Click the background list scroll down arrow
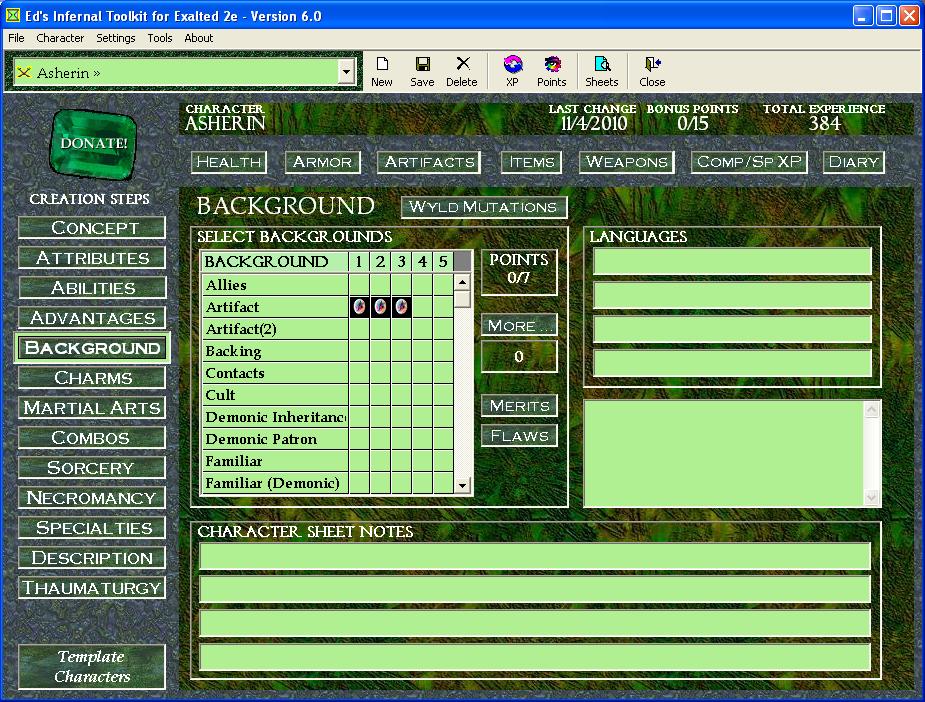The width and height of the screenshot is (925, 702). tap(462, 486)
